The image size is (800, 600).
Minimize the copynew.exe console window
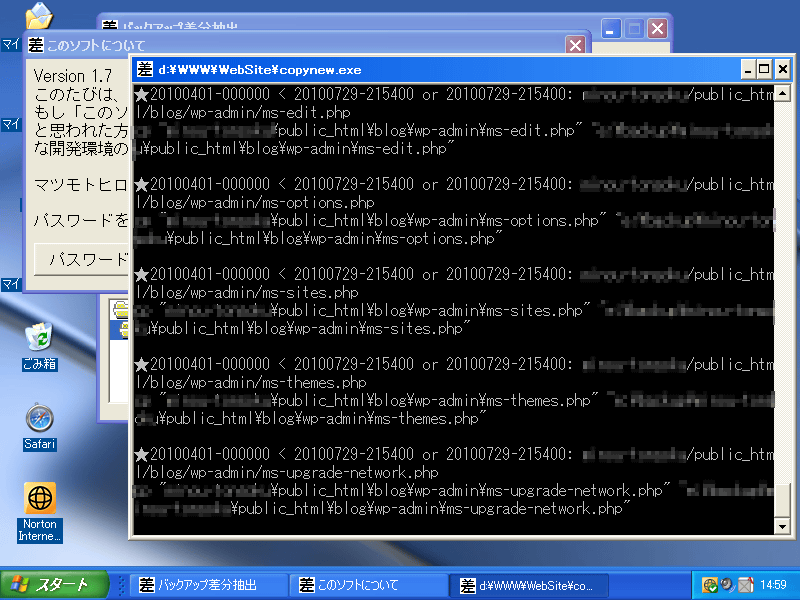tap(747, 69)
